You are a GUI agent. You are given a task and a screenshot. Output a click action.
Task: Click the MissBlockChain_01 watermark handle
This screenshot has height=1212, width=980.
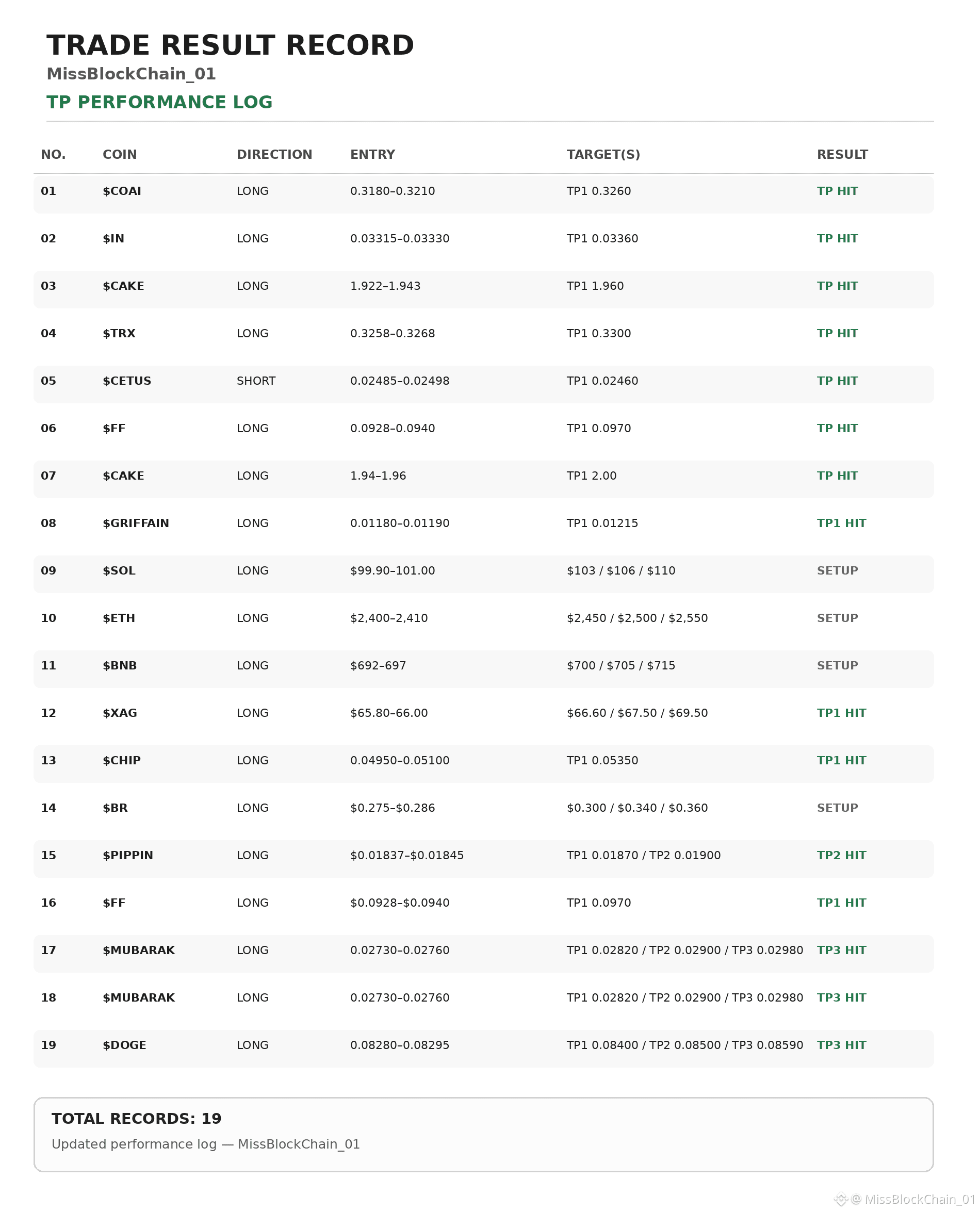click(913, 1199)
